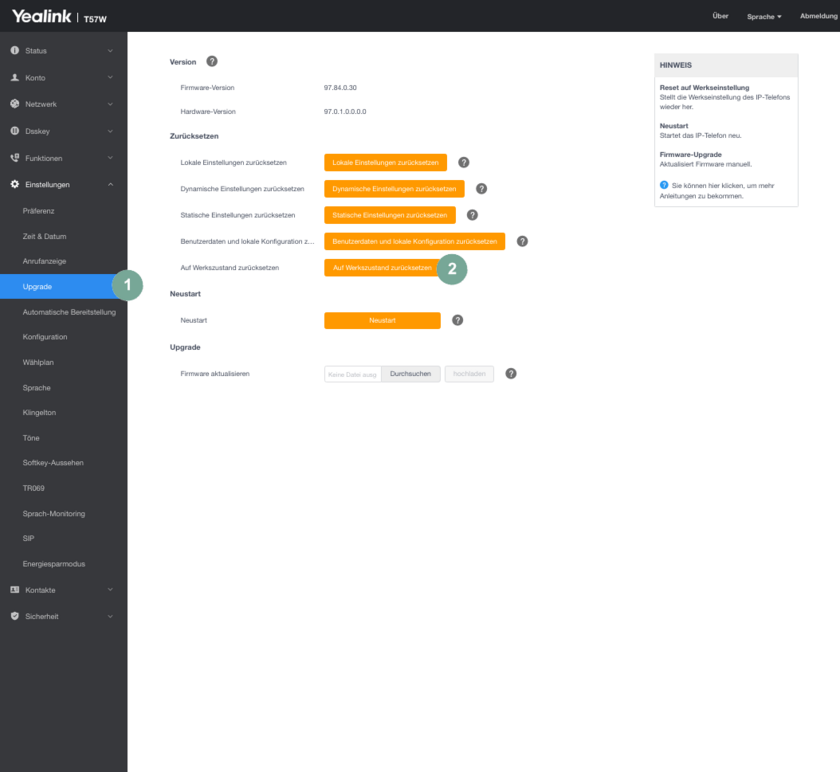This screenshot has width=840, height=772.
Task: Open Zeit & Datum settings page
Action: coord(44,236)
